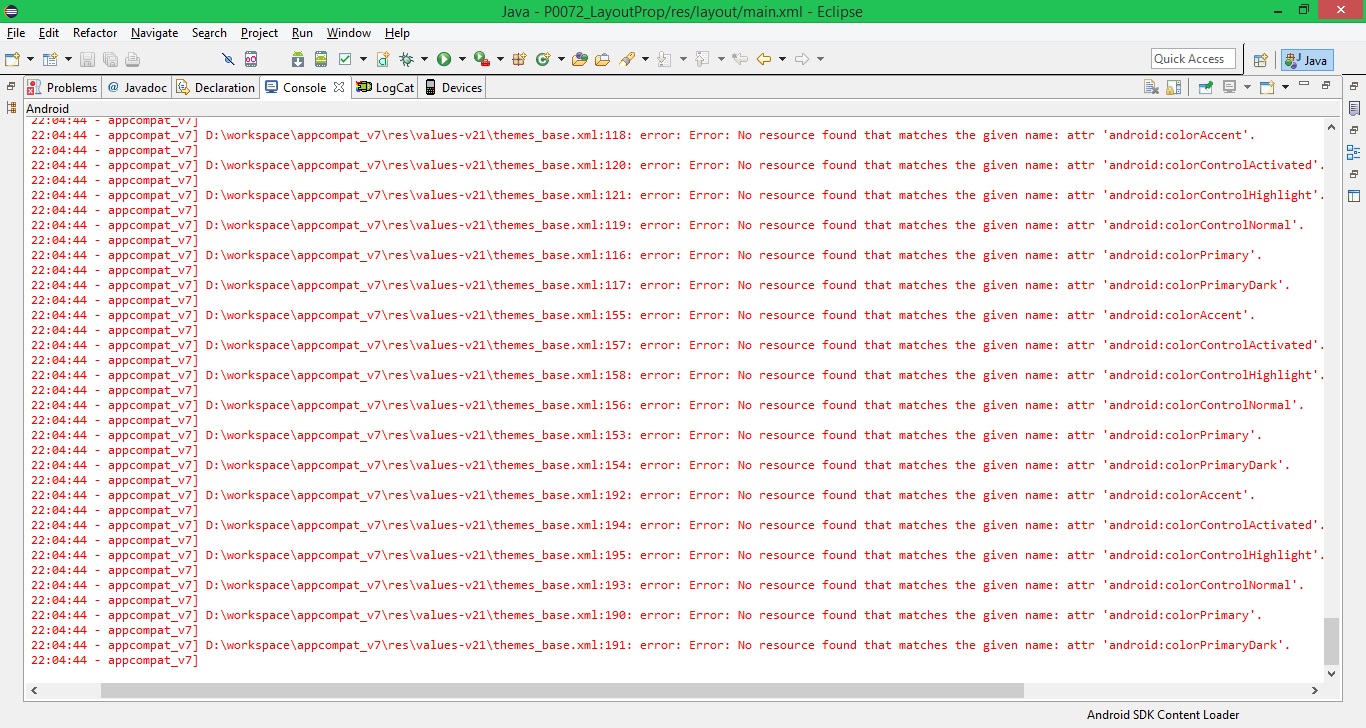Viewport: 1366px width, 728px height.
Task: Toggle the Pin Console button
Action: coord(1205,87)
